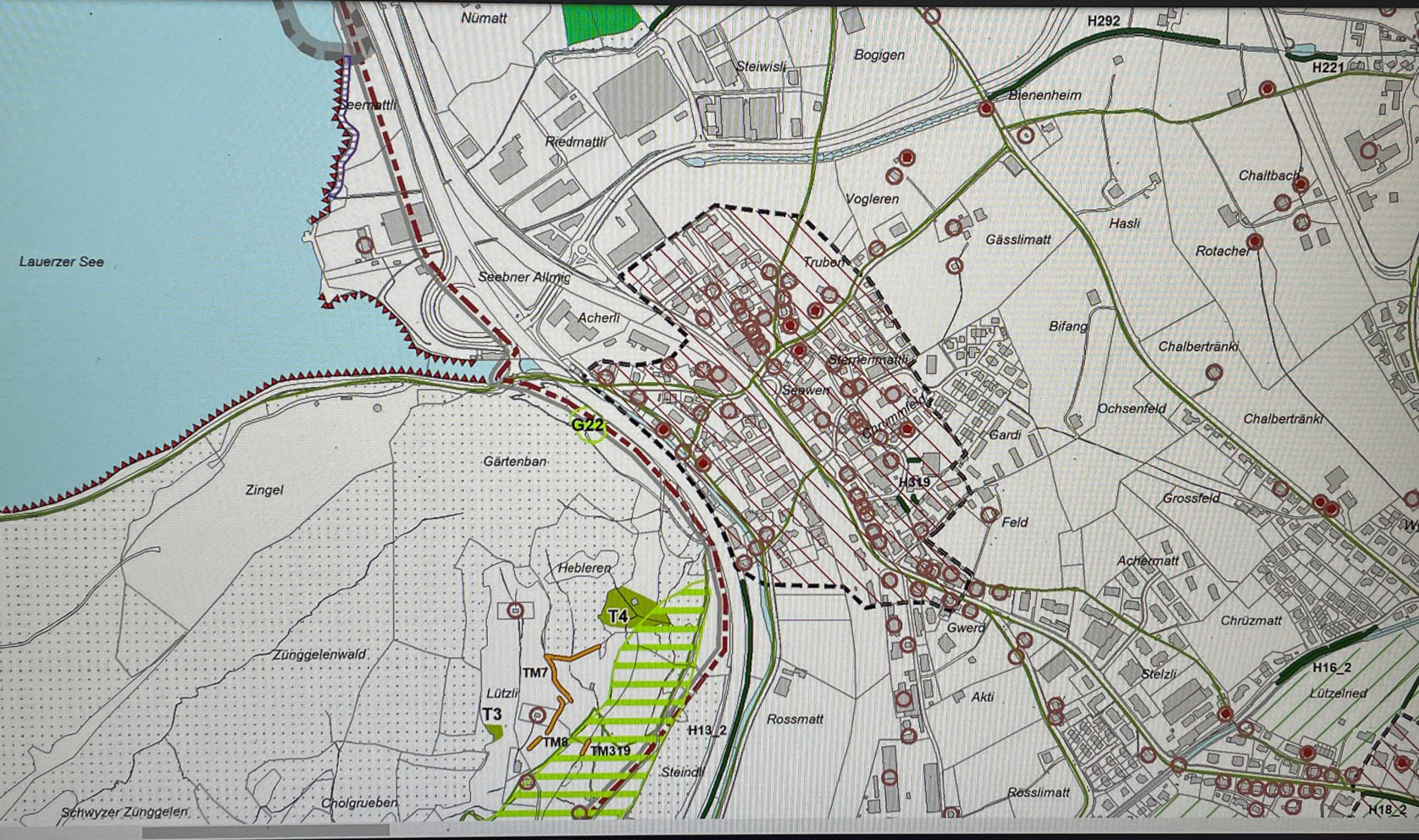Click the G22 green circle marker
The height and width of the screenshot is (840, 1419).
(x=589, y=427)
